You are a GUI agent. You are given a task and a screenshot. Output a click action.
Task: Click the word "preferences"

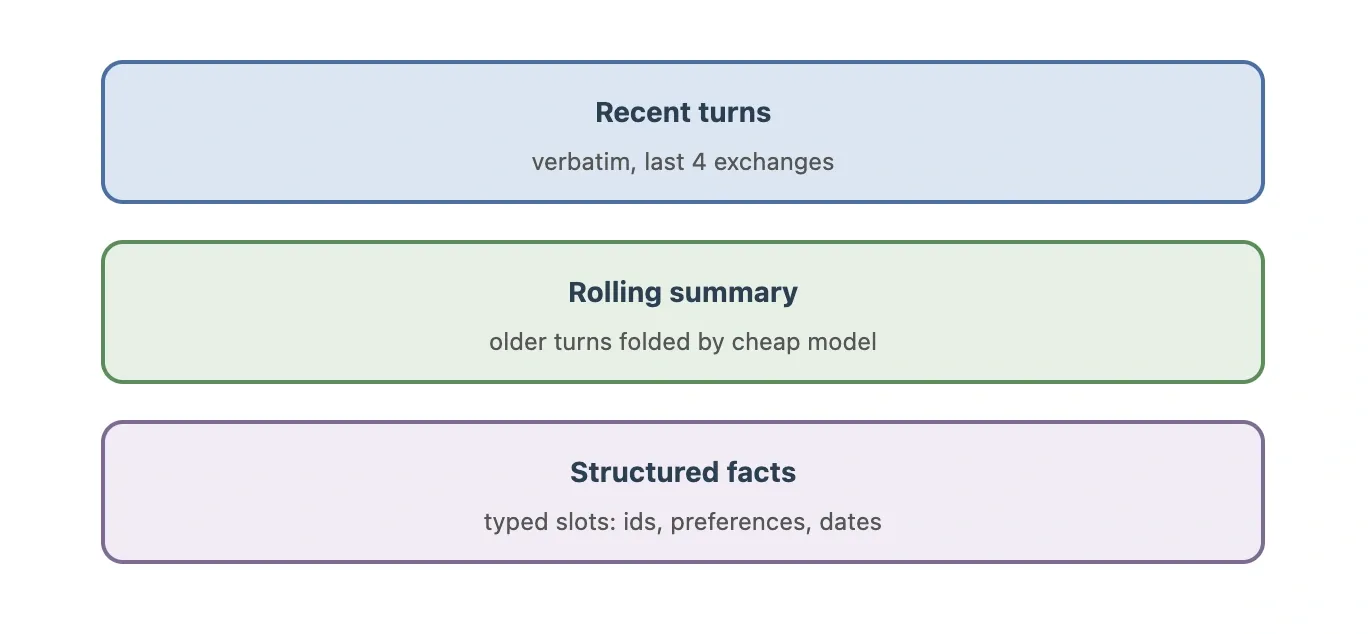click(739, 522)
